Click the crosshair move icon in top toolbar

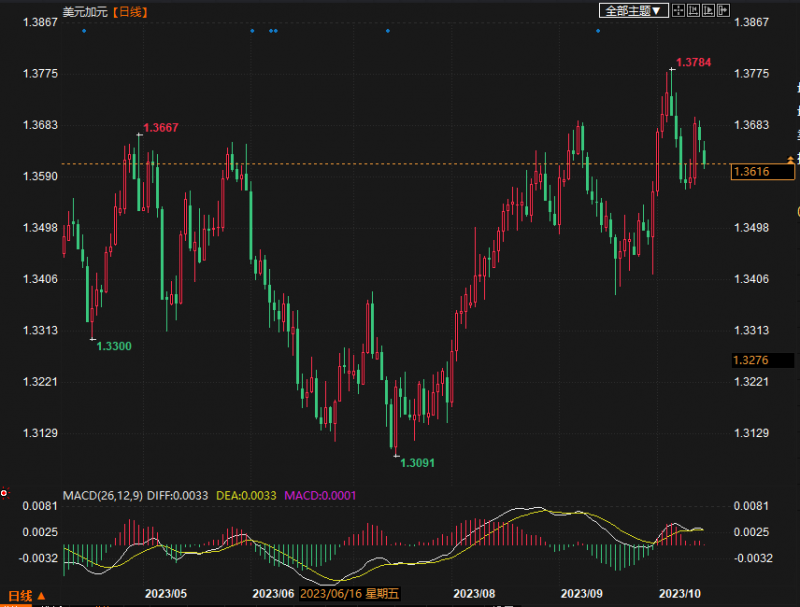677,10
